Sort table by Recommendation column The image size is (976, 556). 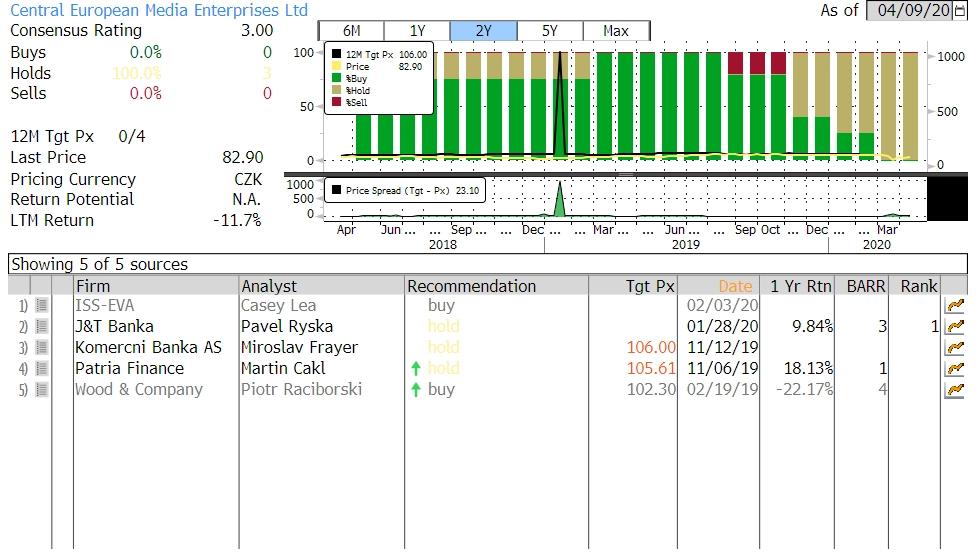click(x=496, y=286)
